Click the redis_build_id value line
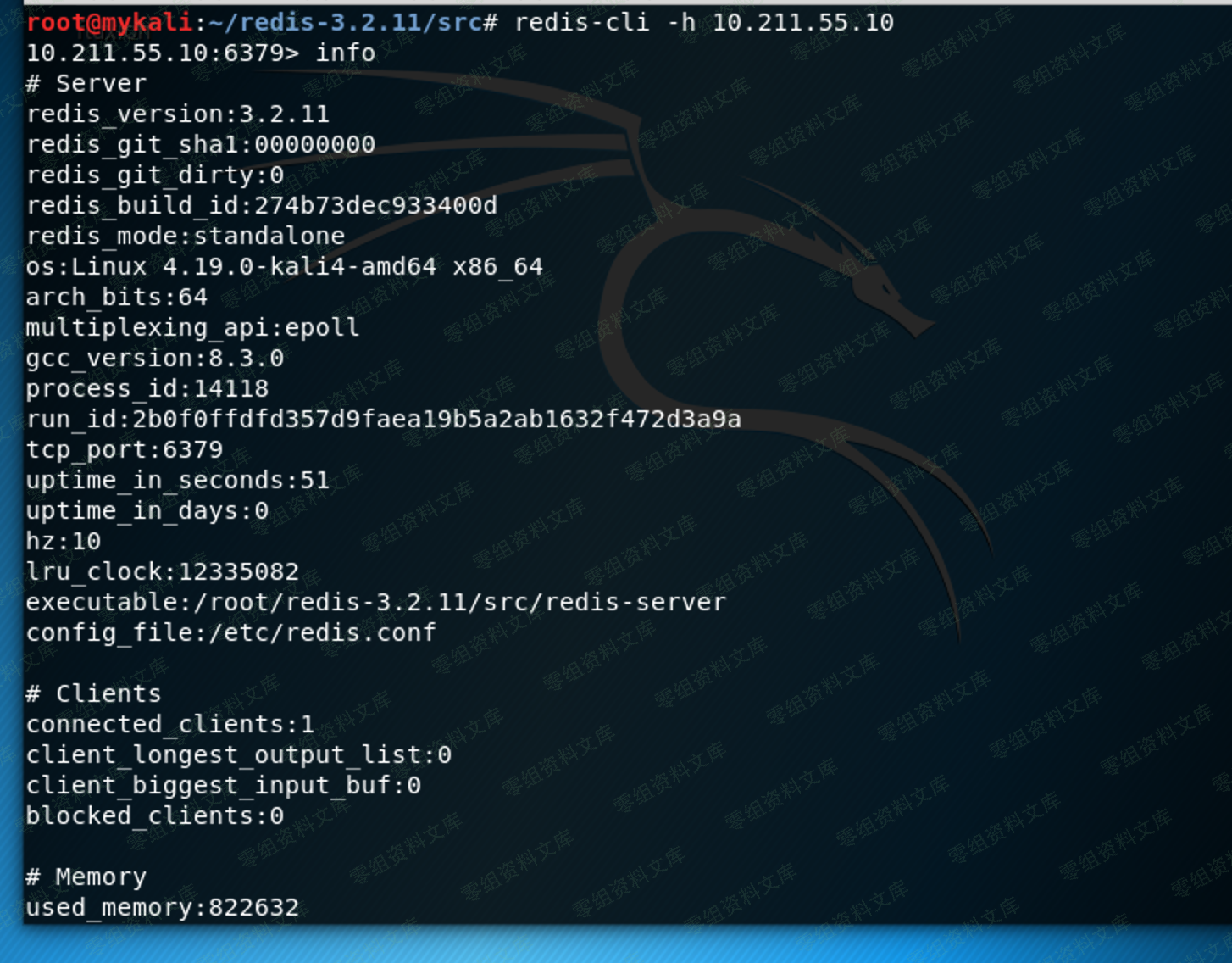This screenshot has height=963, width=1232. 261,205
